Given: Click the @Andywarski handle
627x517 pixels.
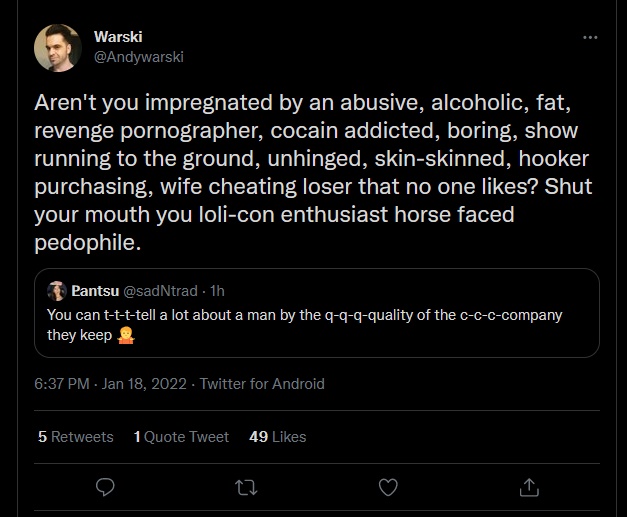Looking at the screenshot, I should [x=139, y=57].
